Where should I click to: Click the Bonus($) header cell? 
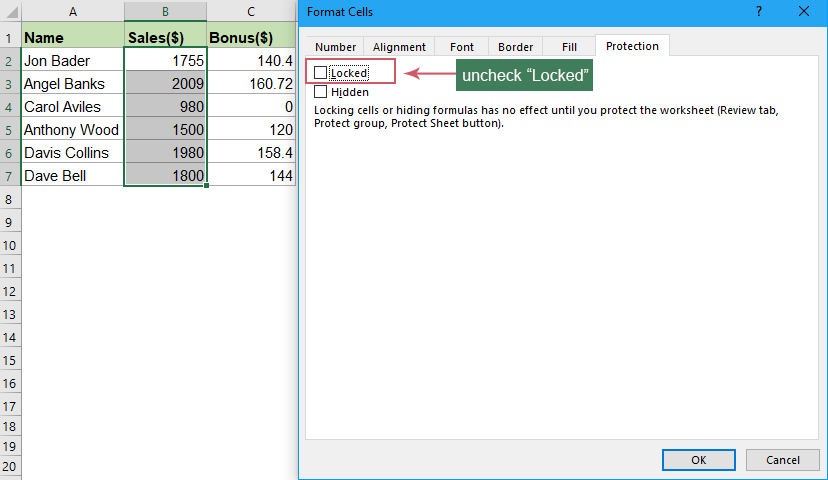(251, 38)
